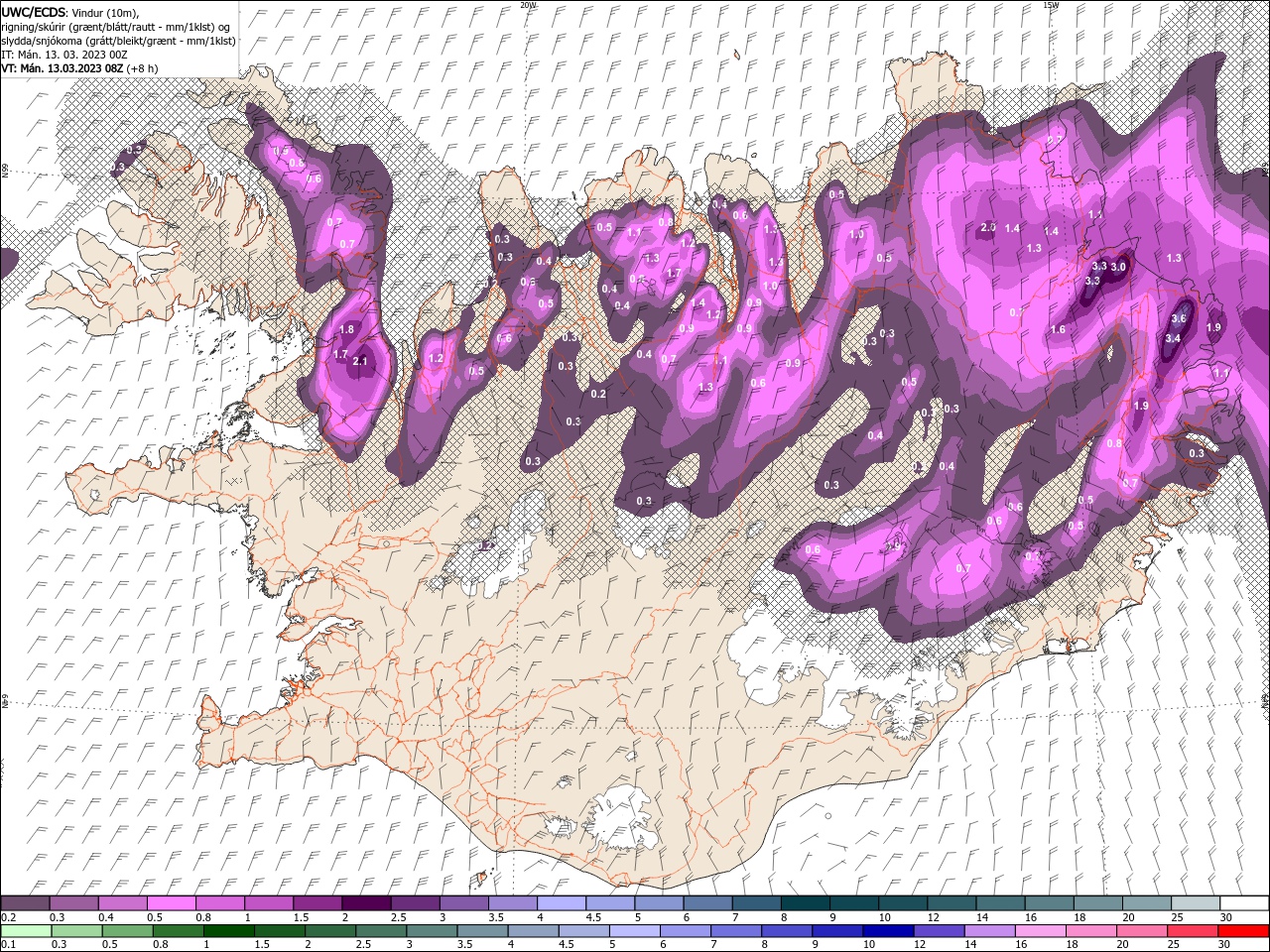Select the white upper-scale swatch labeled 30
The width and height of the screenshot is (1270, 952).
pos(1244,903)
